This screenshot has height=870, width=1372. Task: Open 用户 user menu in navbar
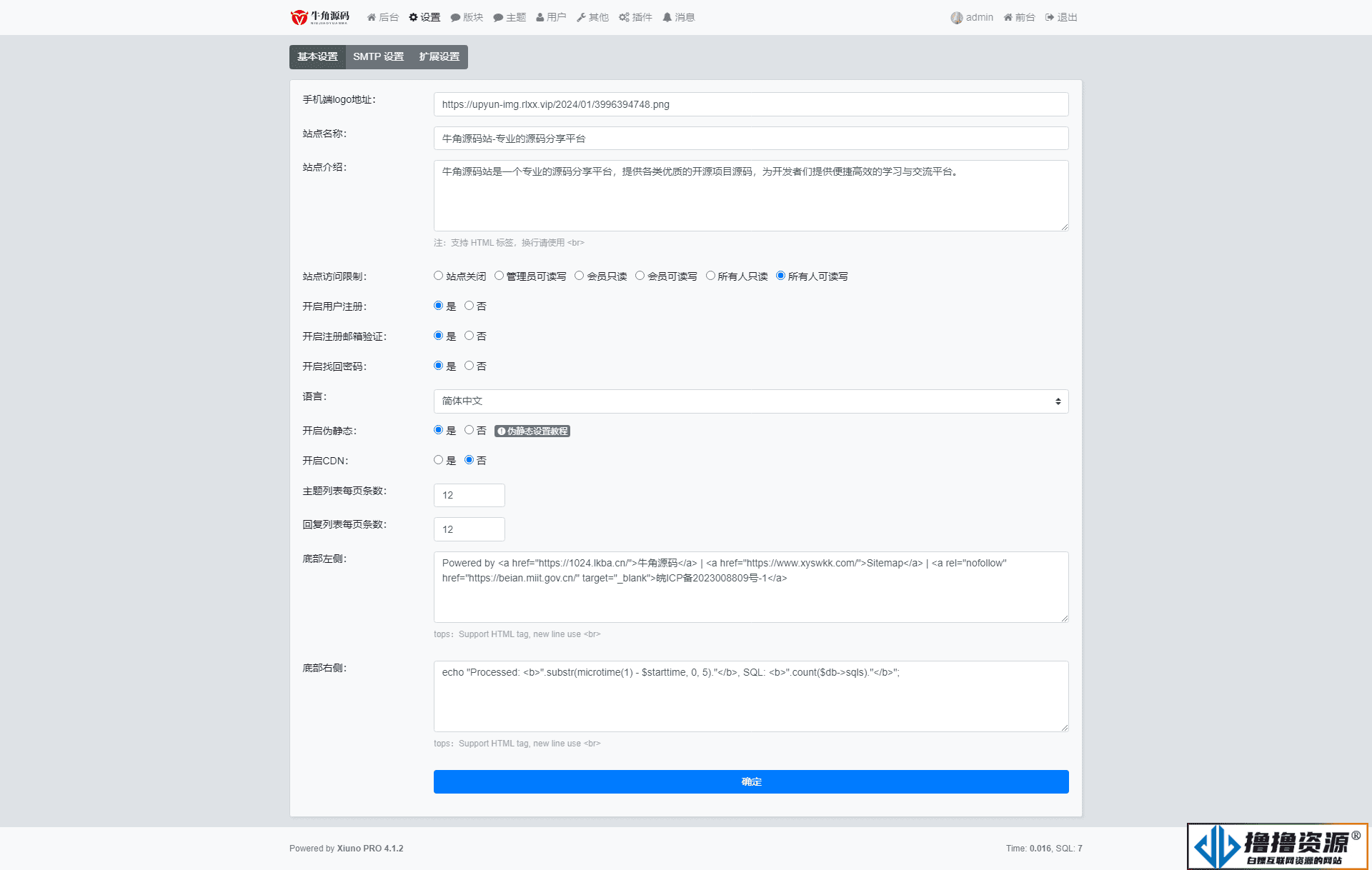(x=551, y=17)
